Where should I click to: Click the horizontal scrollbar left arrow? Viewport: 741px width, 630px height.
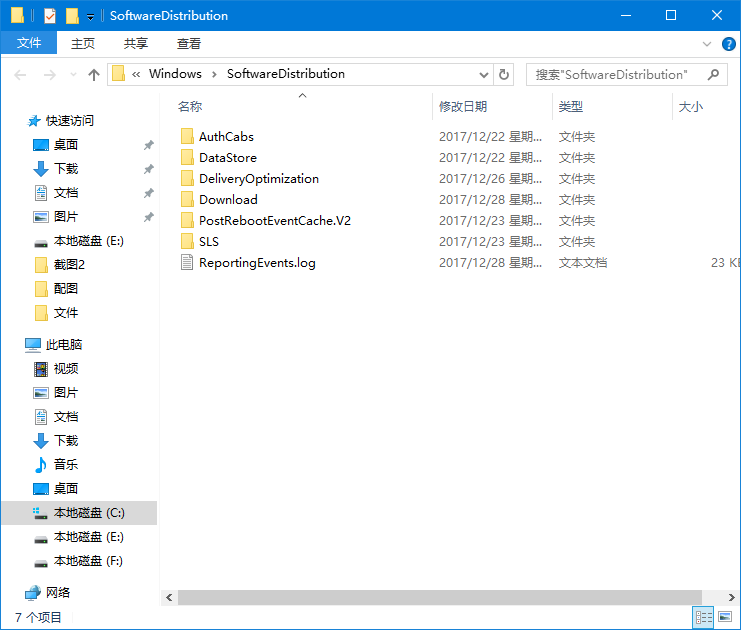tap(169, 597)
